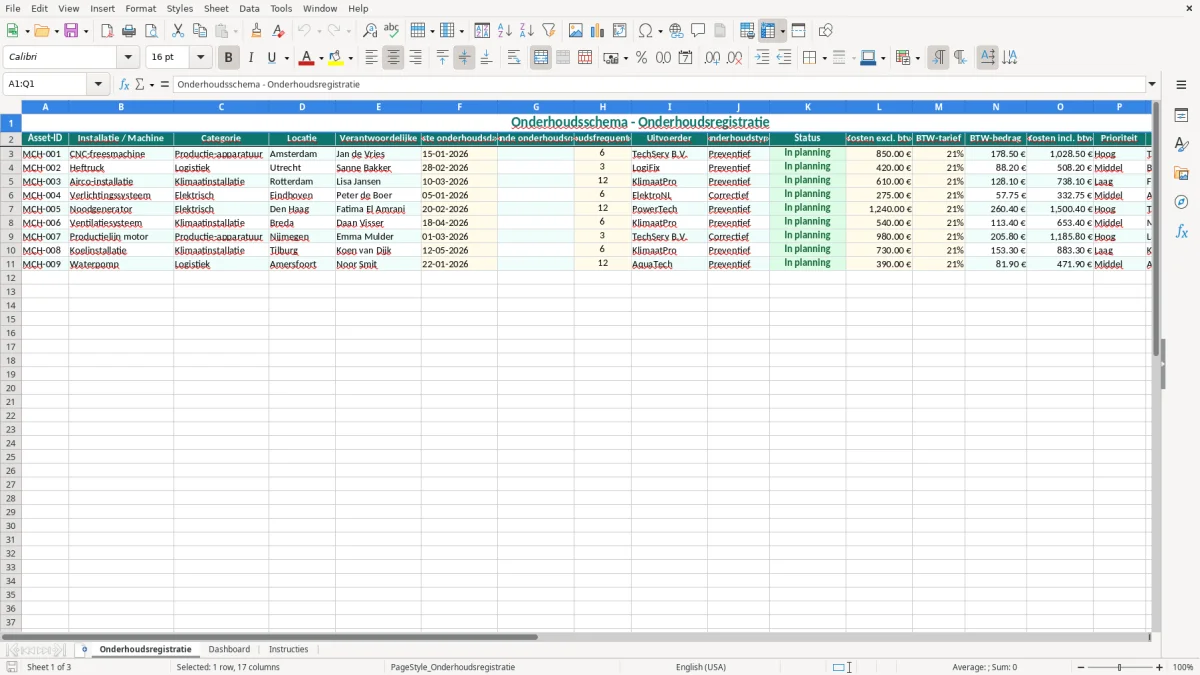This screenshot has height=675, width=1200.
Task: Toggle center horizontal alignment
Action: (393, 58)
